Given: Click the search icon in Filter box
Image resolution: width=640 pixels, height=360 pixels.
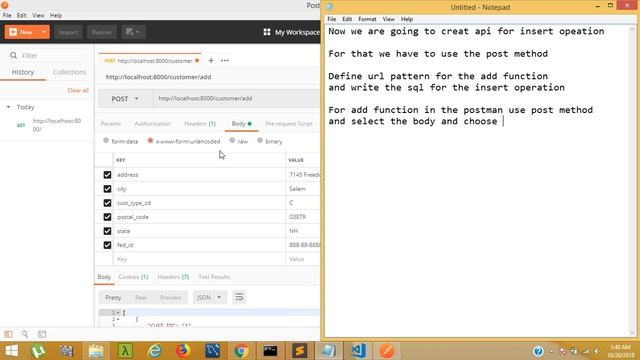Looking at the screenshot, I should (13, 56).
